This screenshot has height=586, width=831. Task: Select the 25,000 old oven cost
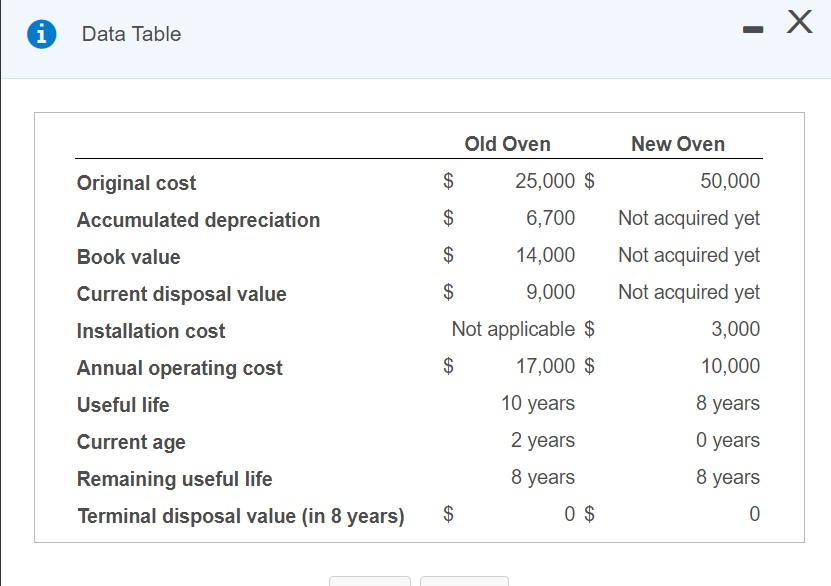545,181
